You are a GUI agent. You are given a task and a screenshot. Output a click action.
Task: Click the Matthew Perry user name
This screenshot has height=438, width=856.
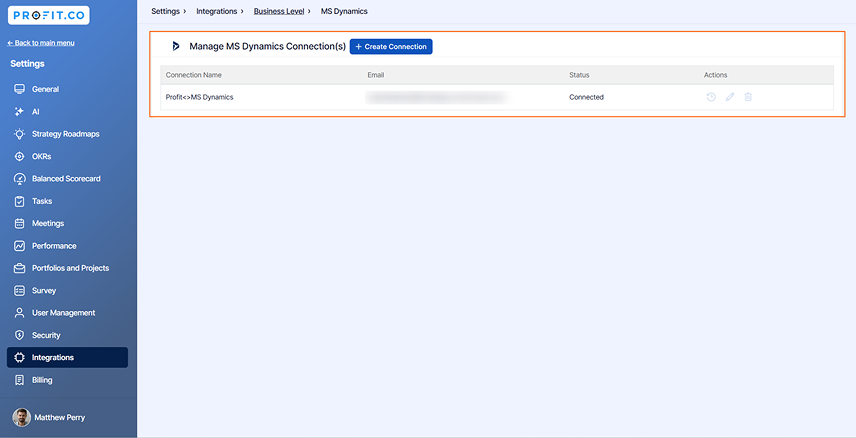tap(60, 417)
